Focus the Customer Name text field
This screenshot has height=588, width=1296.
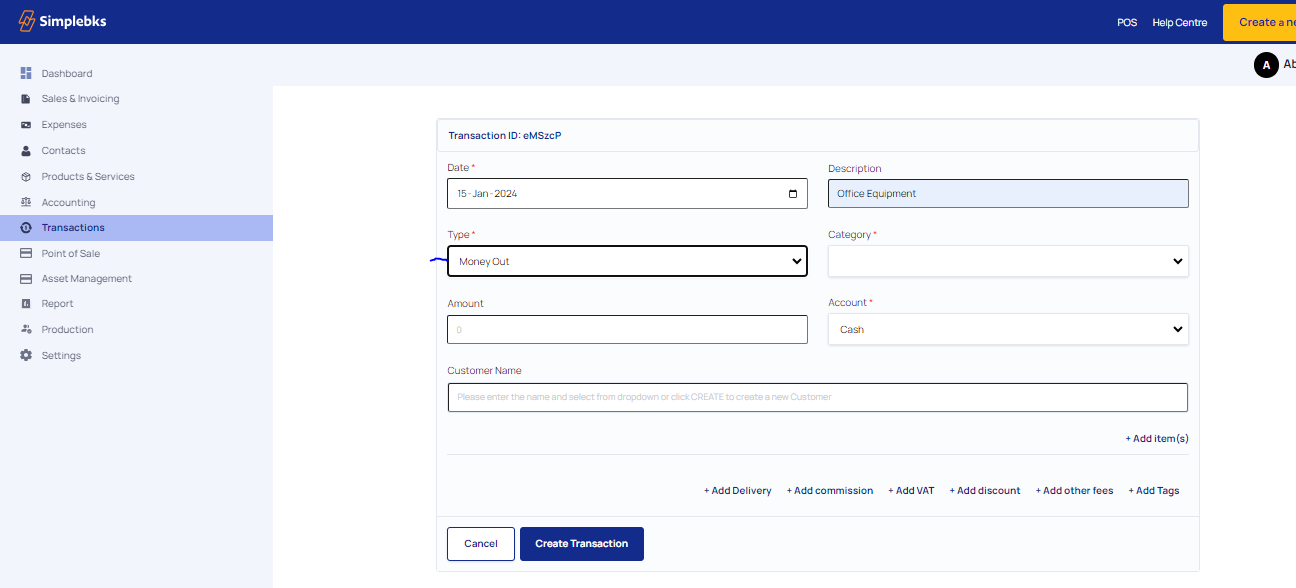817,397
